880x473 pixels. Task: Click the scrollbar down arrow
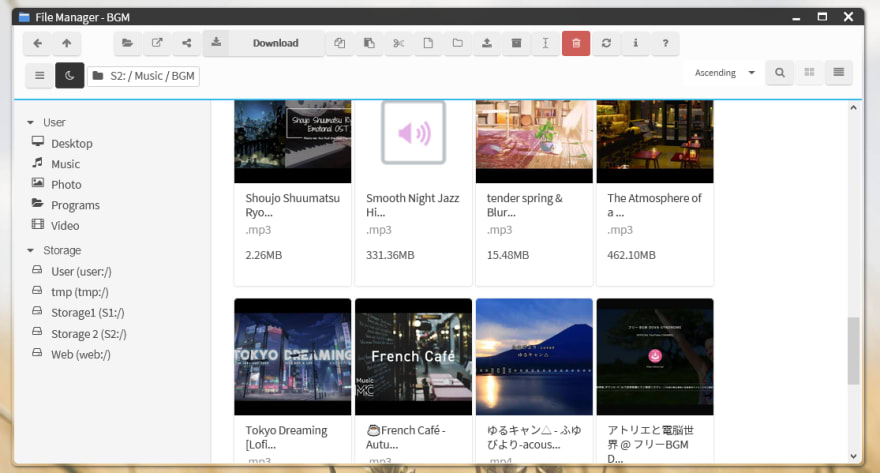pos(854,456)
